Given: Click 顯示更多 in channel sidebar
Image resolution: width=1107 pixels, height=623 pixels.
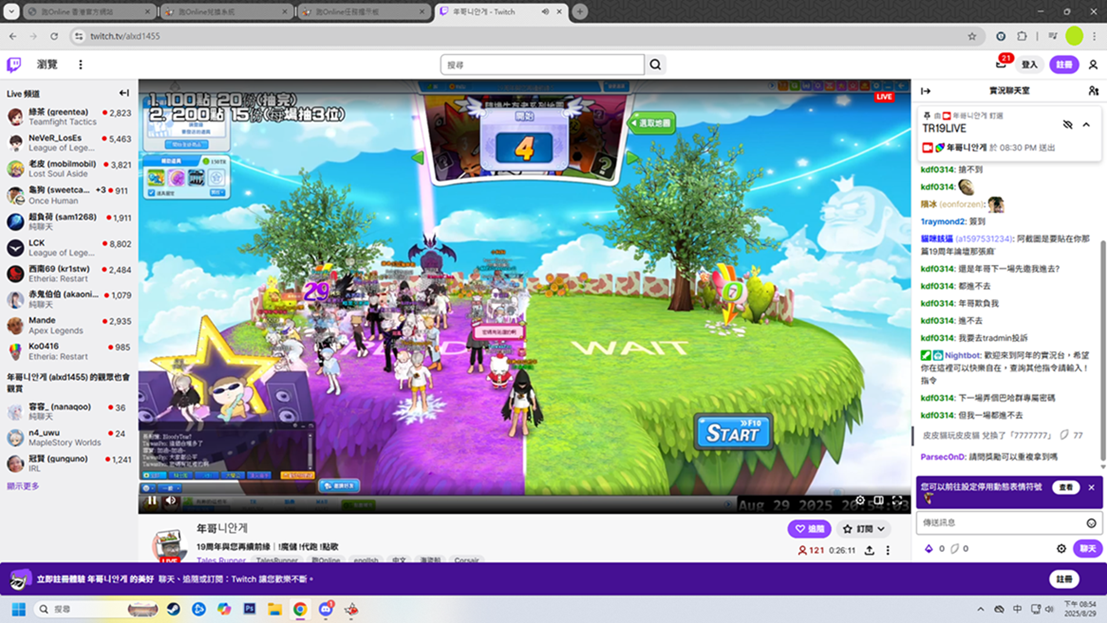Looking at the screenshot, I should pos(23,486).
